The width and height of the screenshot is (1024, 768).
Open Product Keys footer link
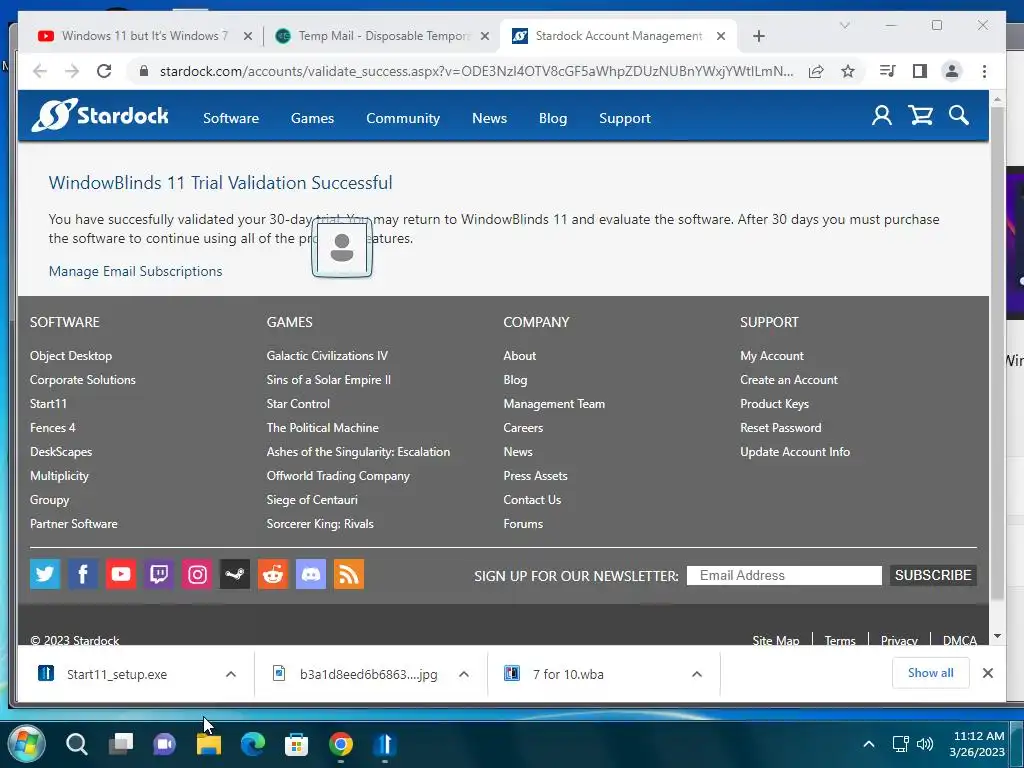click(x=775, y=404)
